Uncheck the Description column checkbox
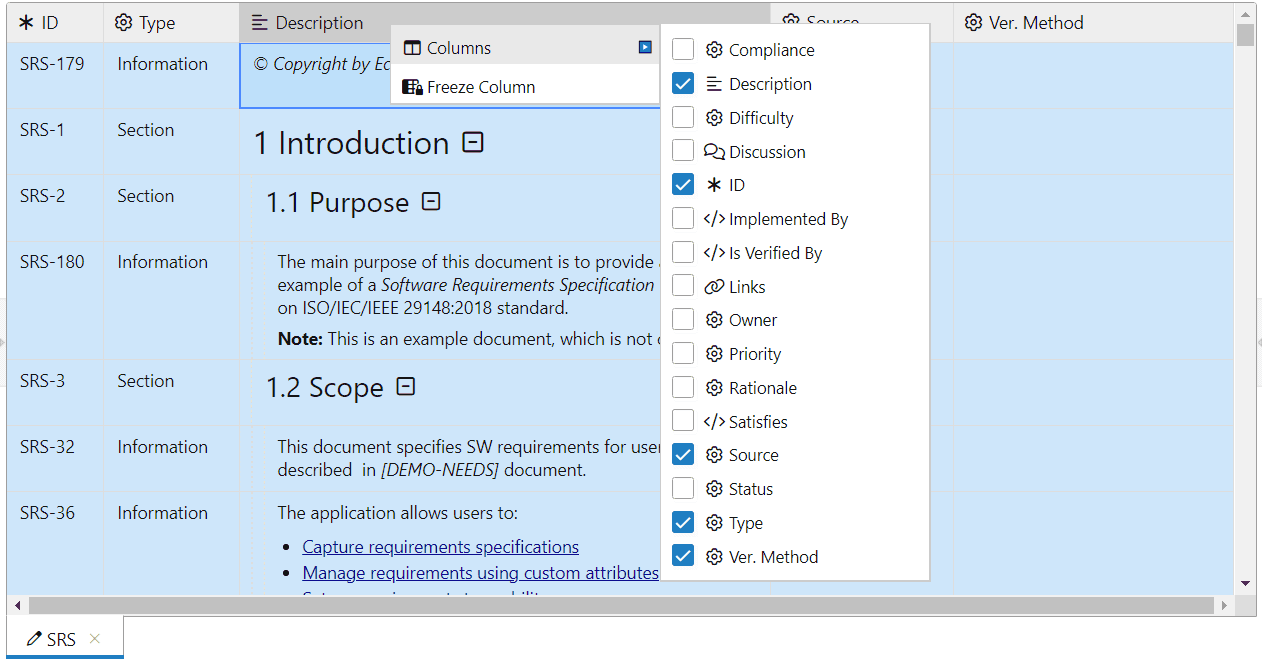 (683, 84)
